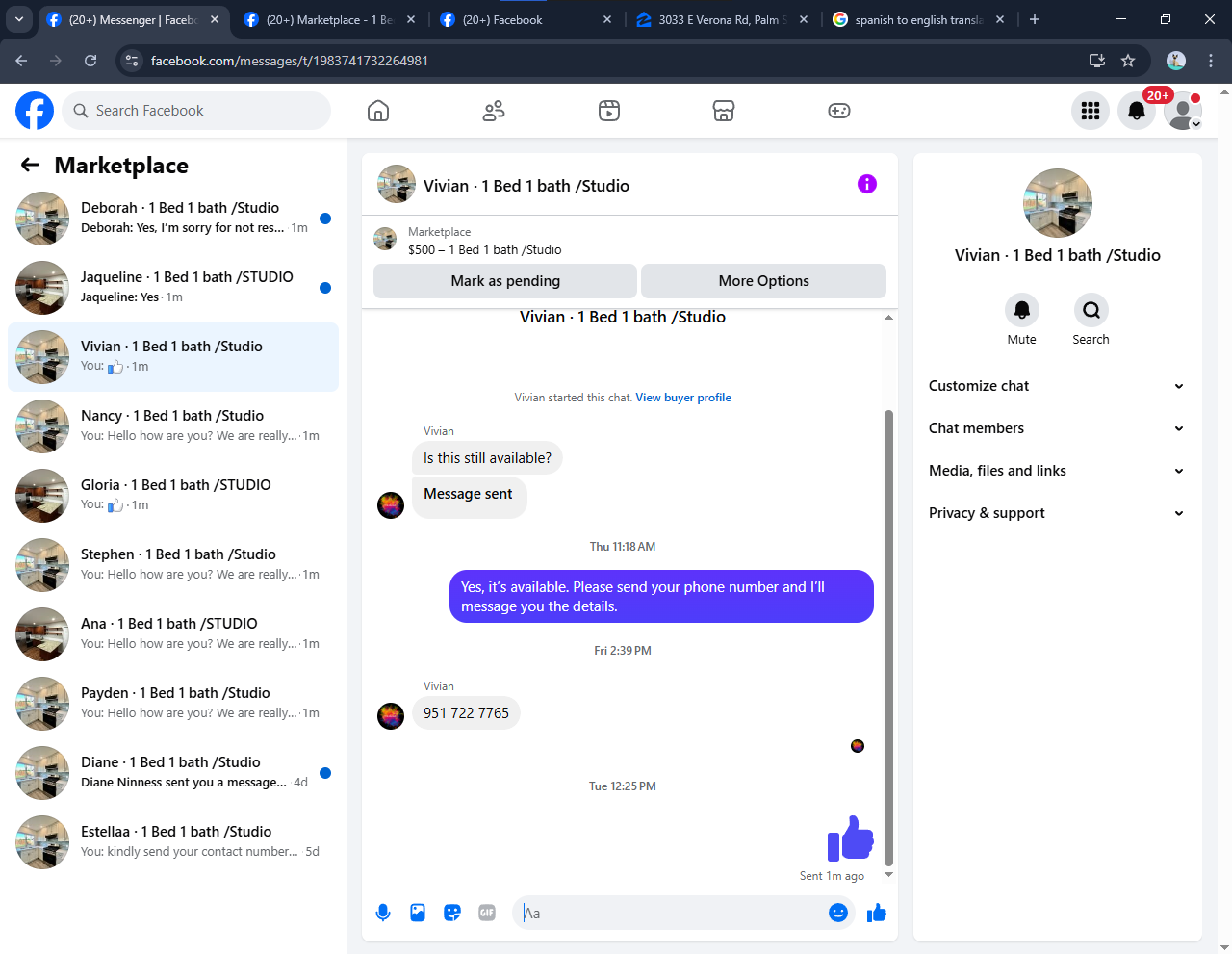Click the Aa message input field
This screenshot has width=1232, height=954.
tap(670, 913)
